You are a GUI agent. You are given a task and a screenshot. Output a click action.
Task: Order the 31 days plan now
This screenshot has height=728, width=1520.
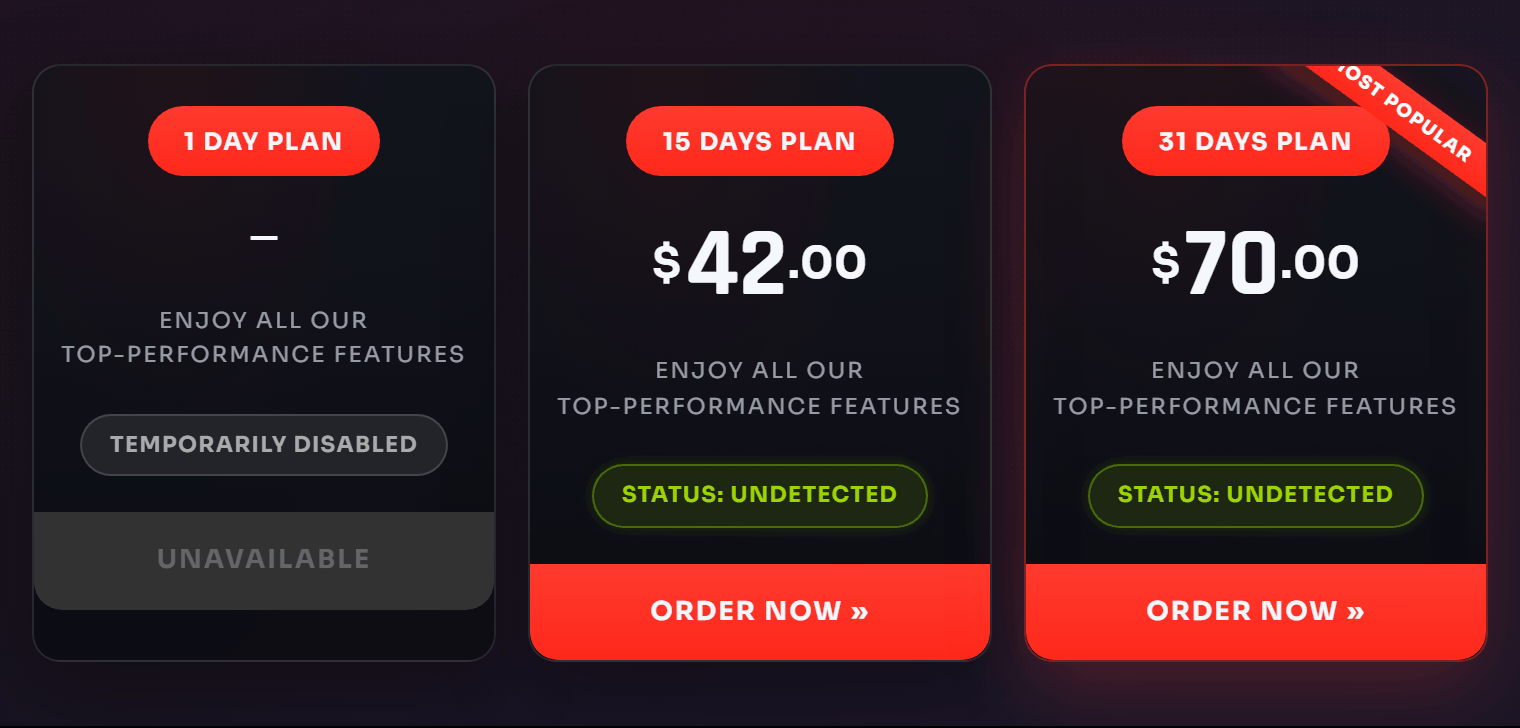[1255, 611]
